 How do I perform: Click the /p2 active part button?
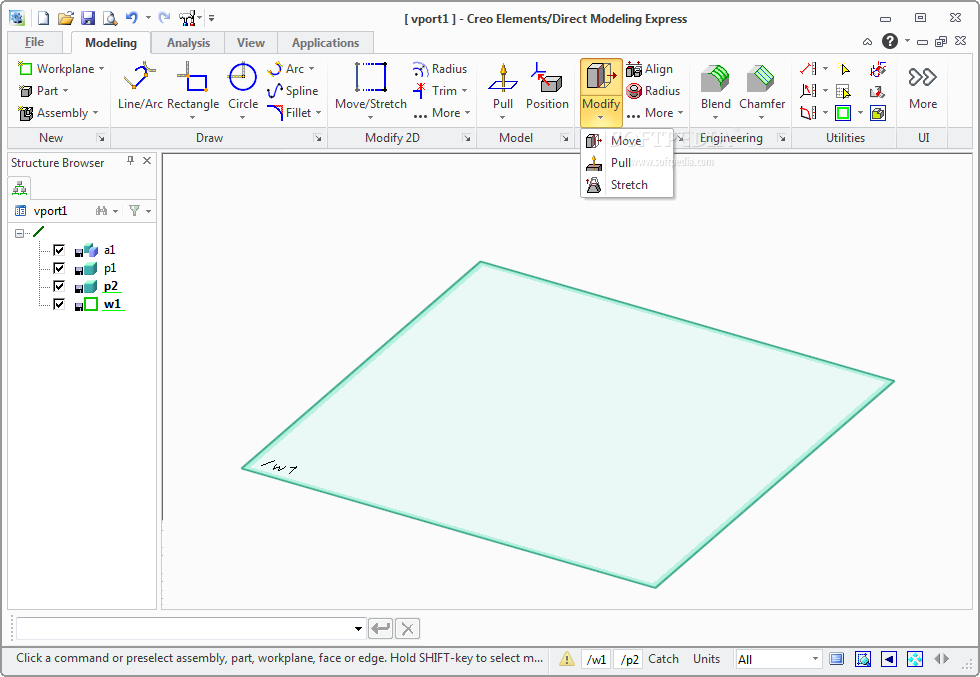[629, 659]
